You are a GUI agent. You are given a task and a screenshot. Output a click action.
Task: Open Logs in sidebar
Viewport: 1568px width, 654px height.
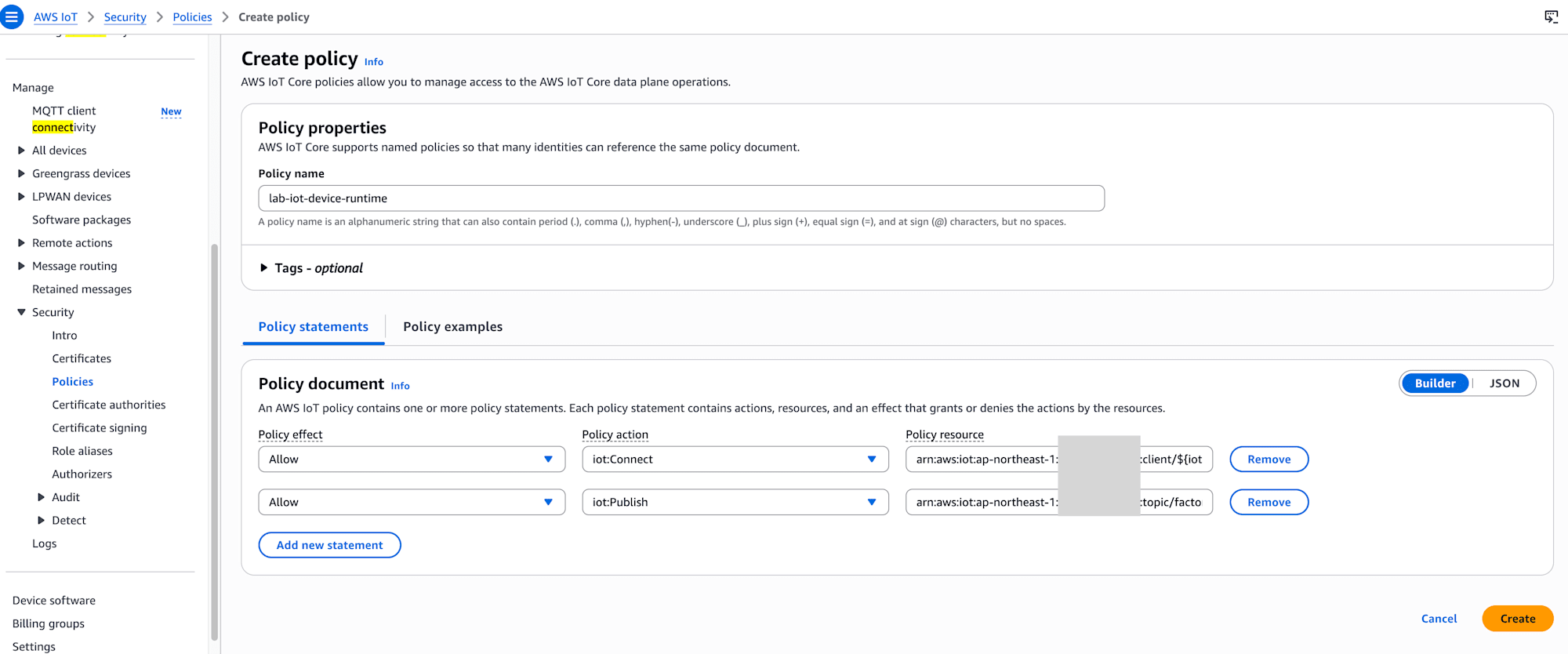[44, 544]
